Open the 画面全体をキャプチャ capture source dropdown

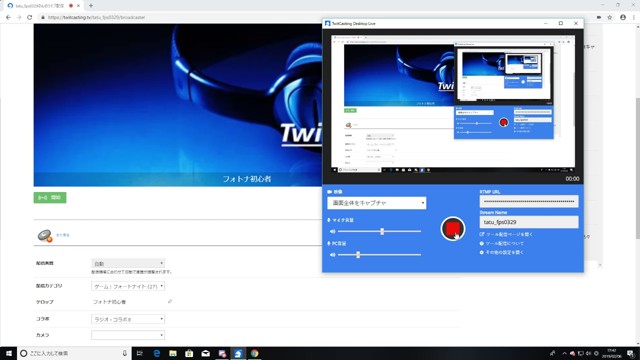(x=377, y=203)
